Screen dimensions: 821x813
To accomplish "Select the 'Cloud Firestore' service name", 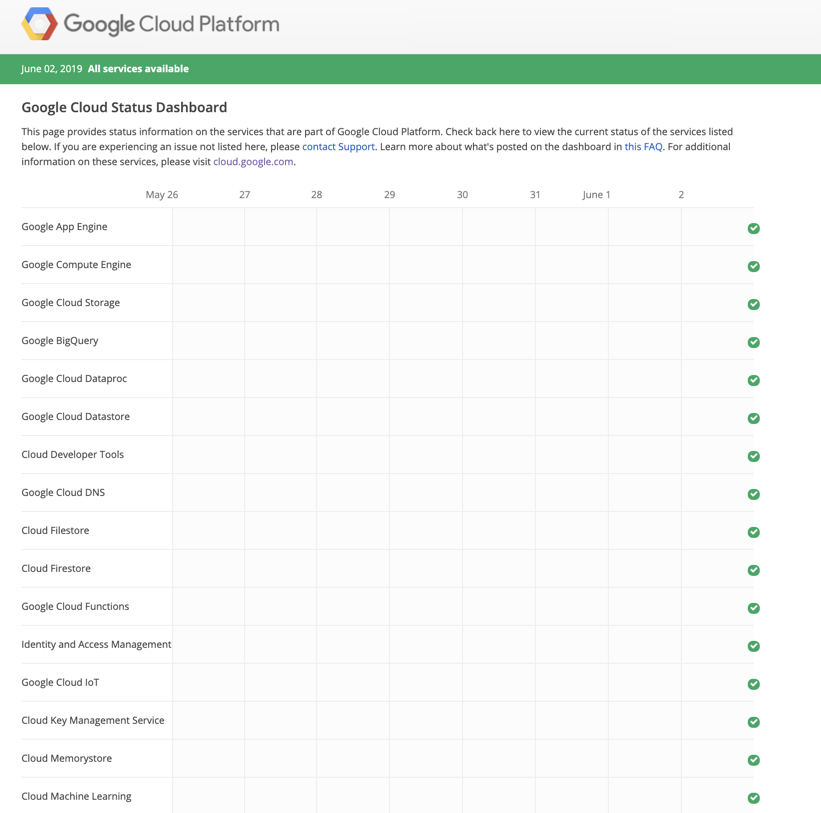I will coord(56,569).
